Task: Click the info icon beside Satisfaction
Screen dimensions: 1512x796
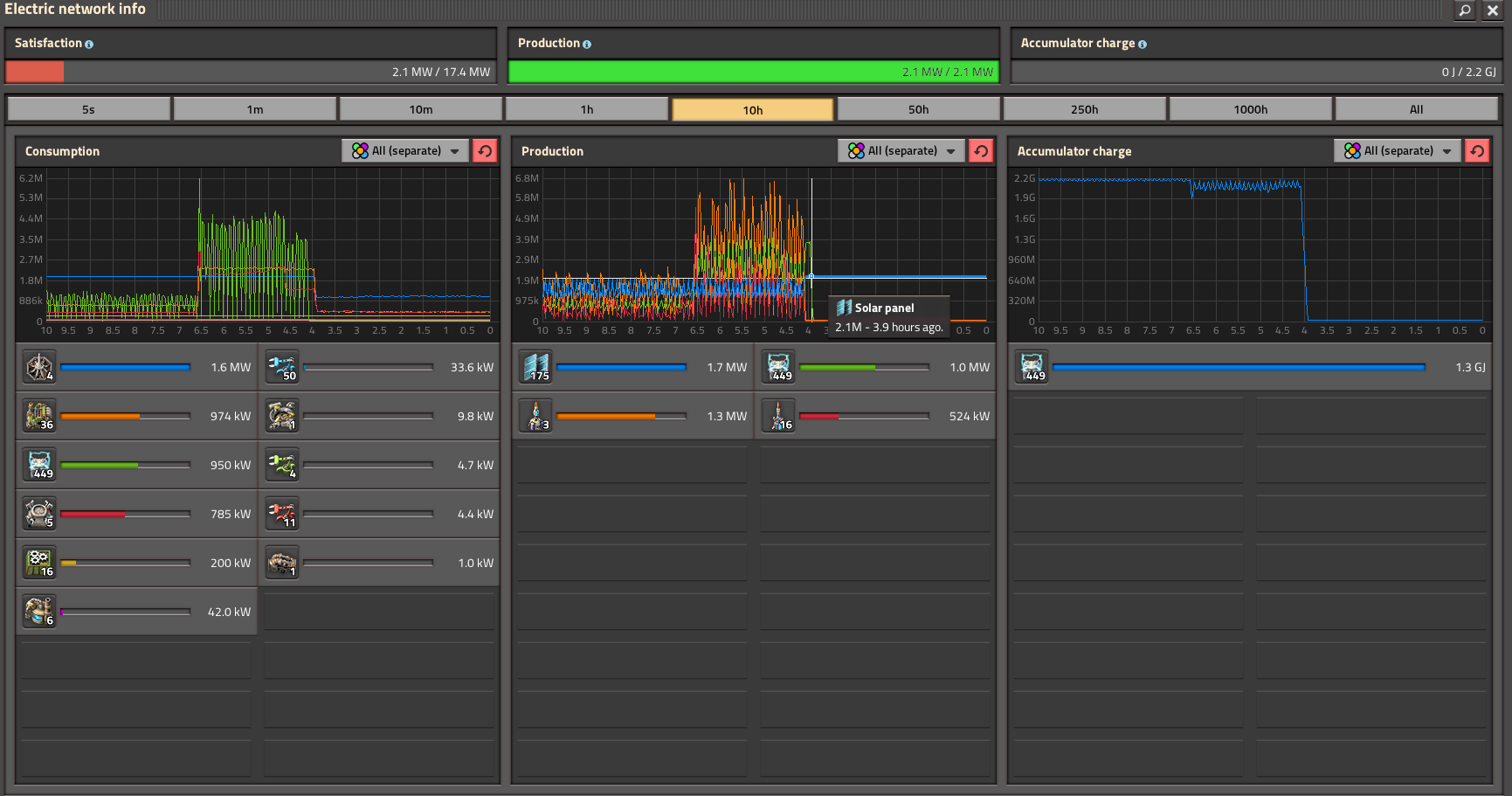Action: 89,44
